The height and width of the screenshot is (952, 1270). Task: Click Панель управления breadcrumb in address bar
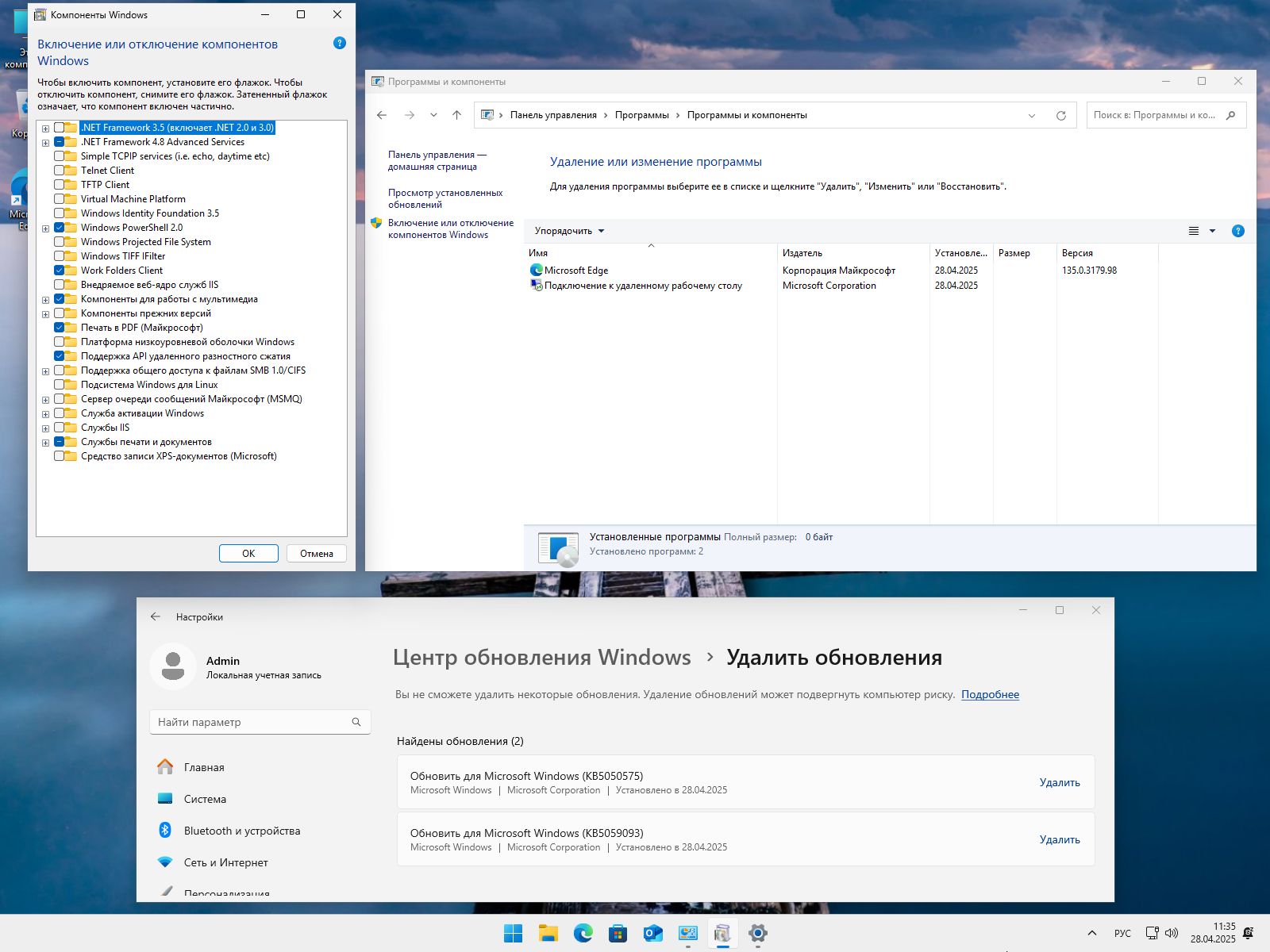(553, 115)
